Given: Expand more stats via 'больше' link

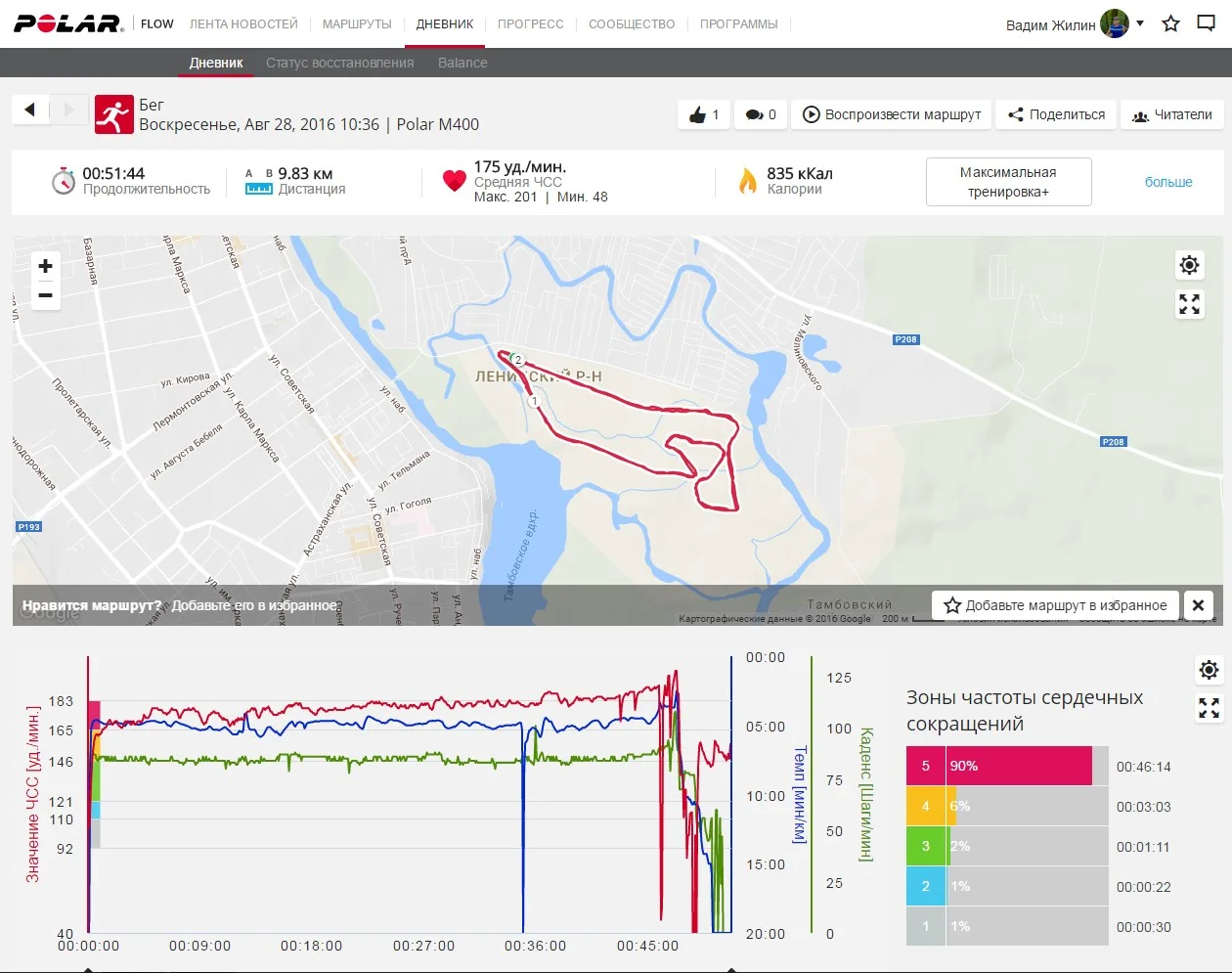Looking at the screenshot, I should point(1168,182).
